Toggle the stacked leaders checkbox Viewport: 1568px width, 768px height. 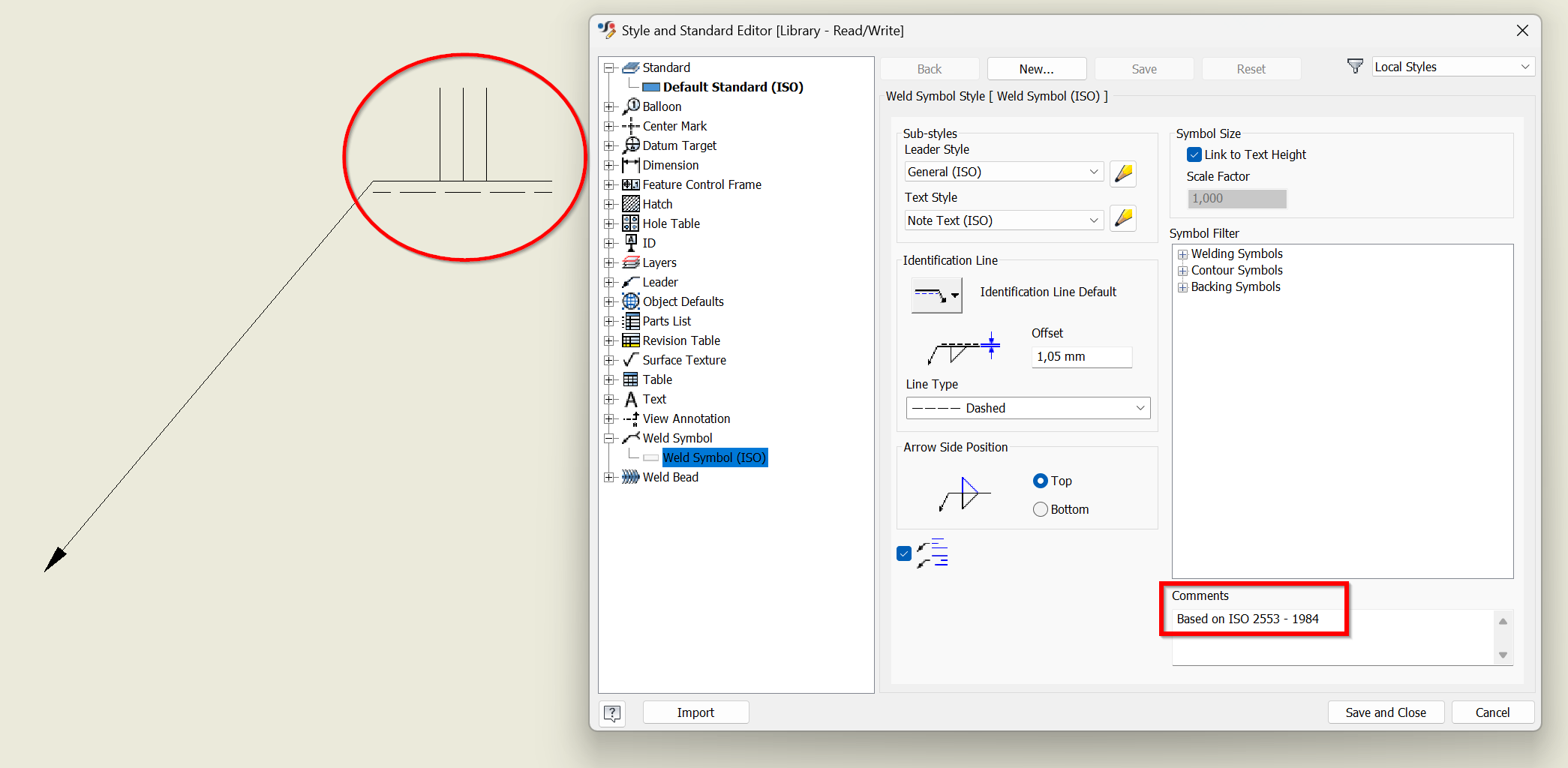pyautogui.click(x=904, y=553)
